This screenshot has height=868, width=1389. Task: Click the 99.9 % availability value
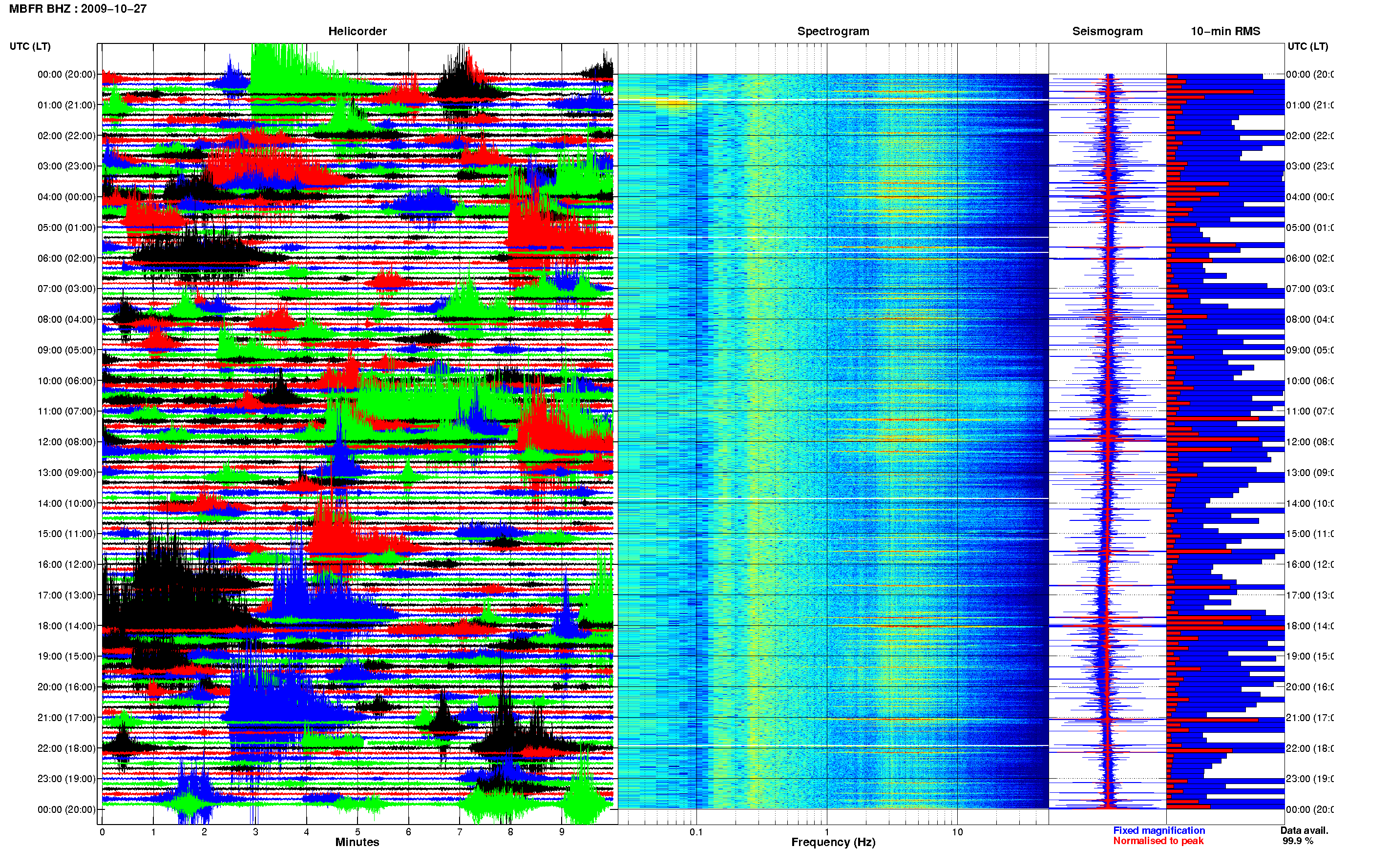tap(1298, 841)
